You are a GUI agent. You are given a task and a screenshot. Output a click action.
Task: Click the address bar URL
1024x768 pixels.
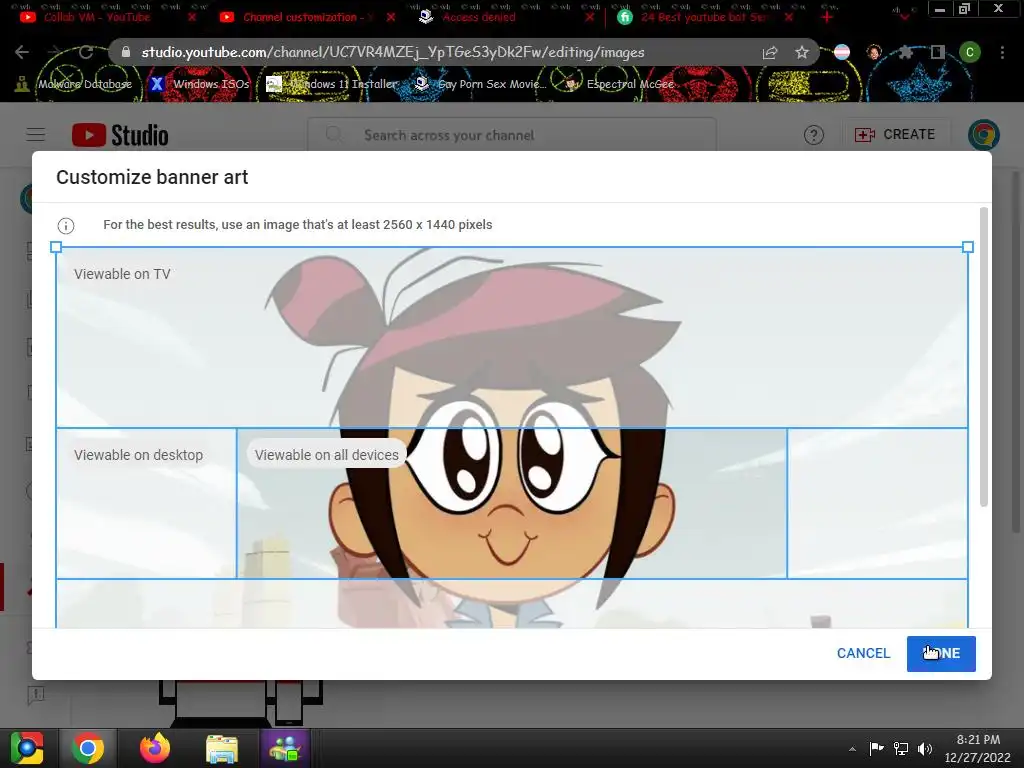392,52
